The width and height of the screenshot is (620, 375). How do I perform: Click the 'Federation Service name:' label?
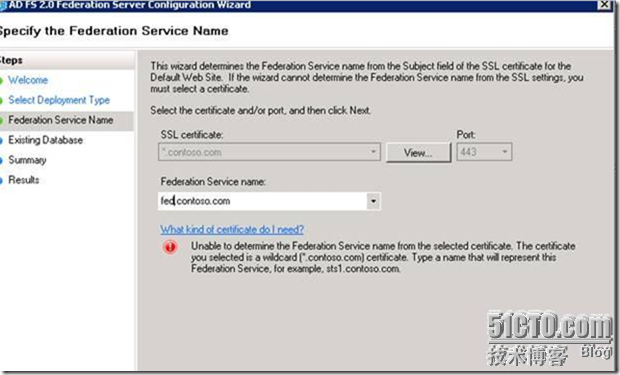pyautogui.click(x=213, y=182)
